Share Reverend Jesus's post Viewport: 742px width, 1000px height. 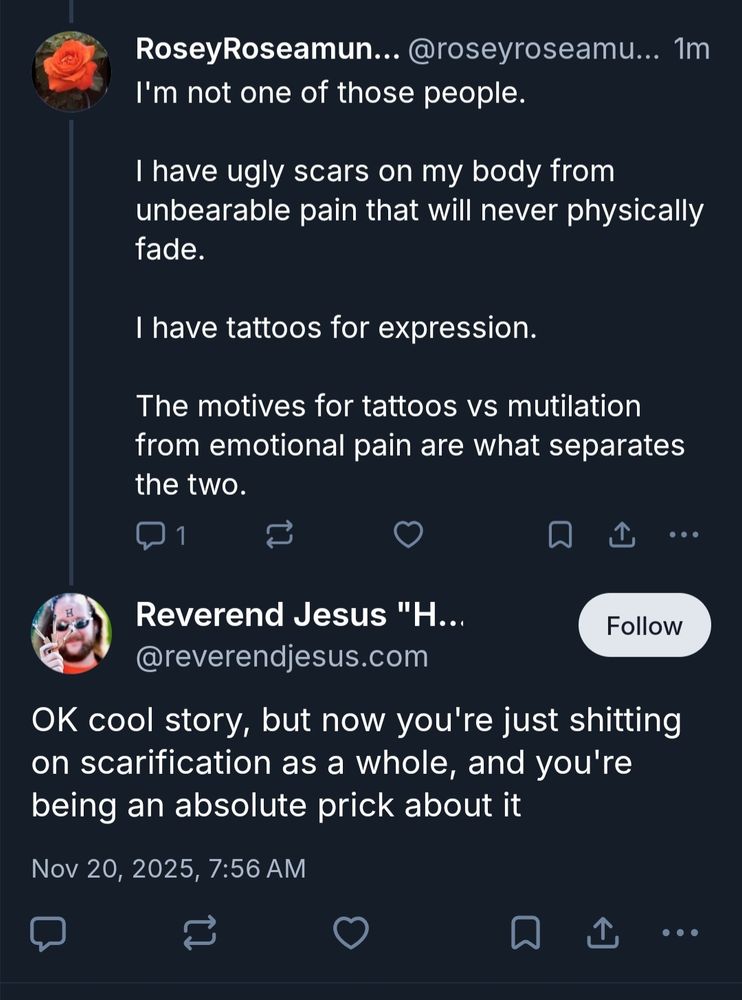click(x=602, y=933)
